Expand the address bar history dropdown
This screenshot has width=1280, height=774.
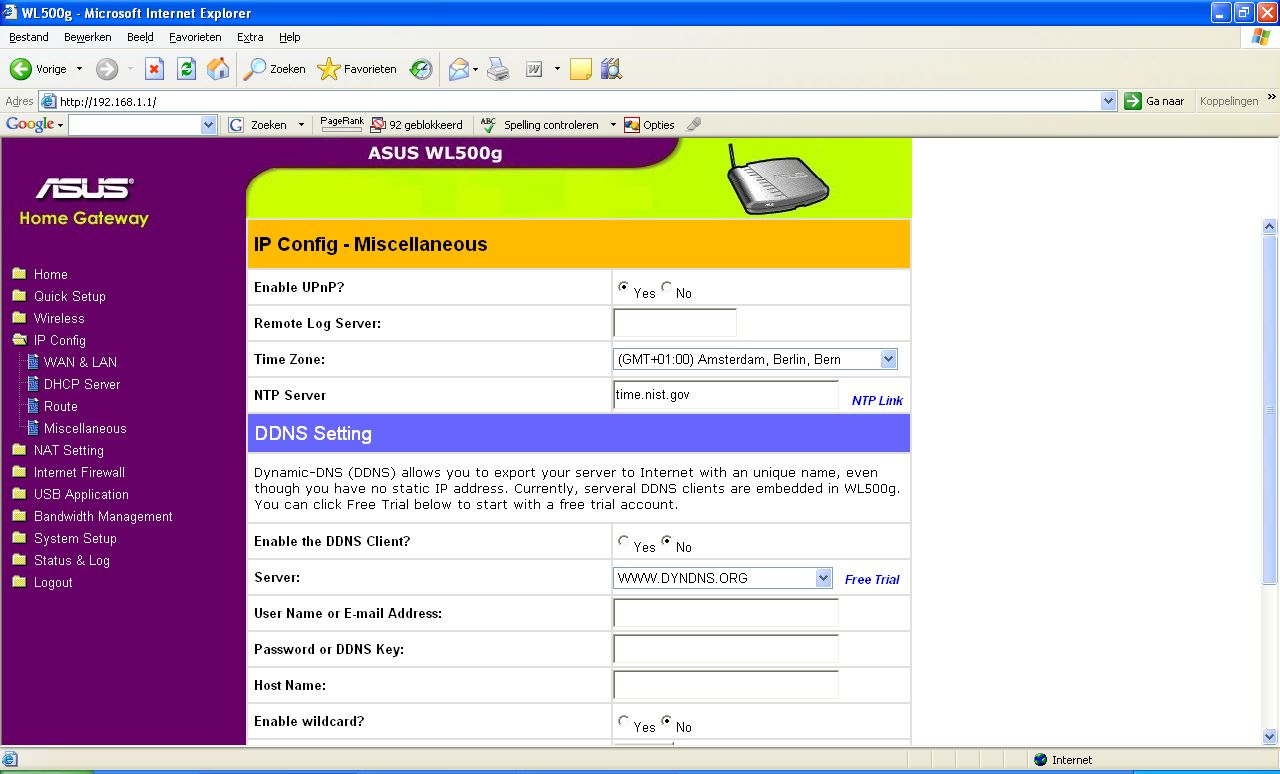[x=1108, y=101]
